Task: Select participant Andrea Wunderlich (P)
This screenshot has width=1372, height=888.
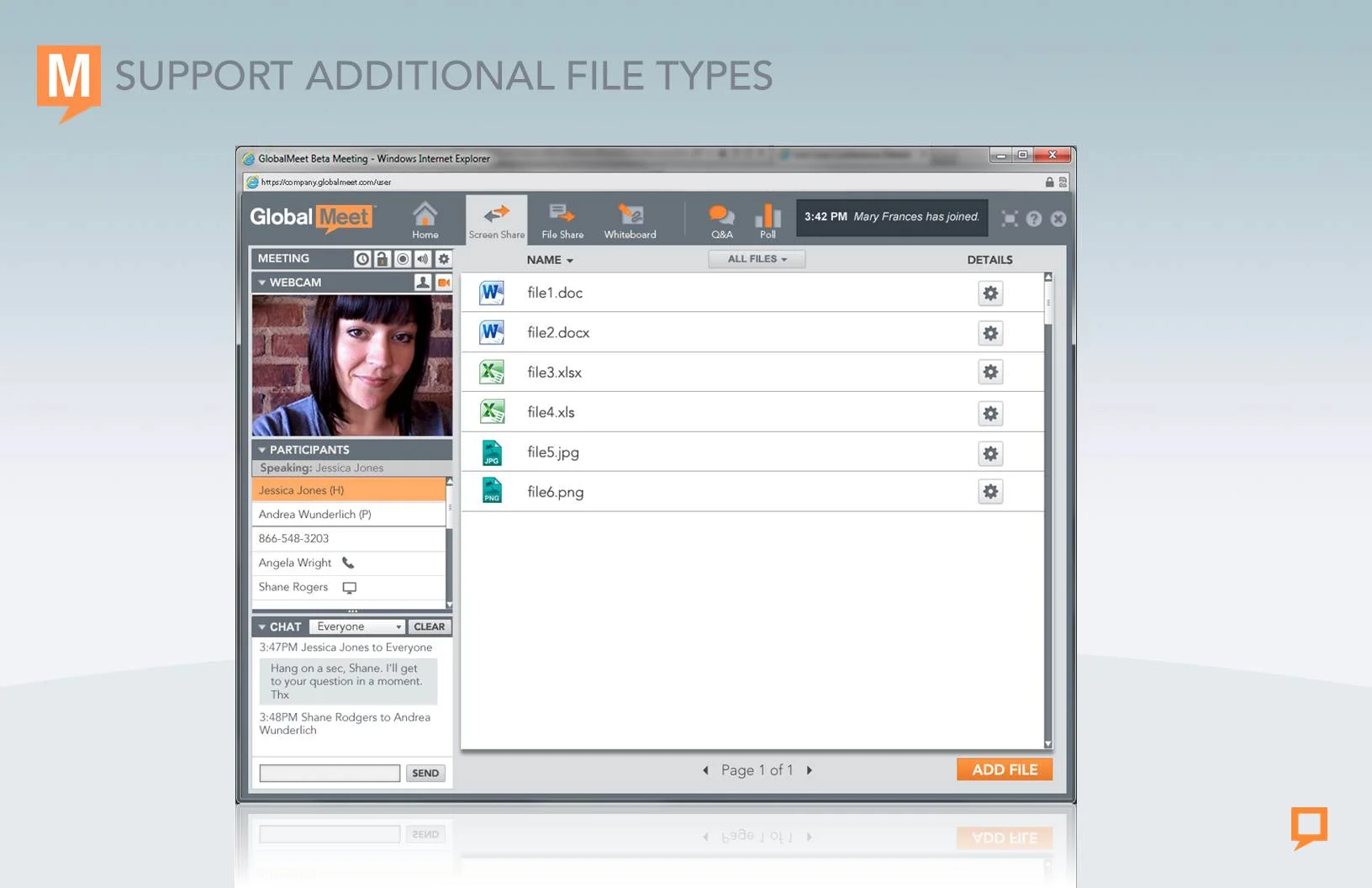Action: (x=348, y=515)
